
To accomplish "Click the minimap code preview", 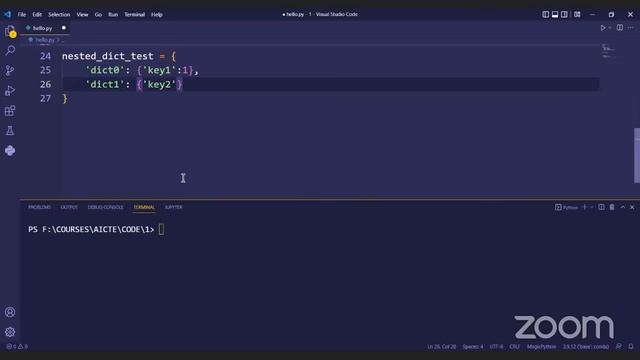I will (x=608, y=51).
